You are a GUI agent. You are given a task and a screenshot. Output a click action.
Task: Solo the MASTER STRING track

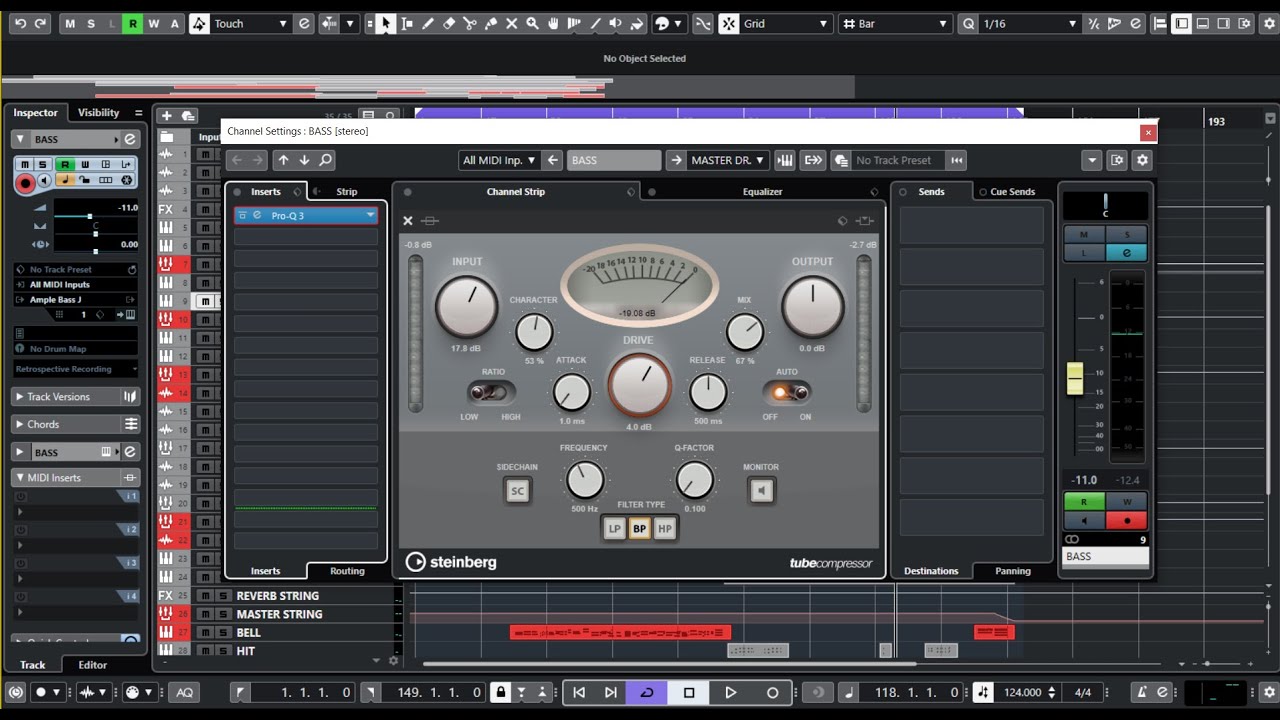[x=223, y=614]
